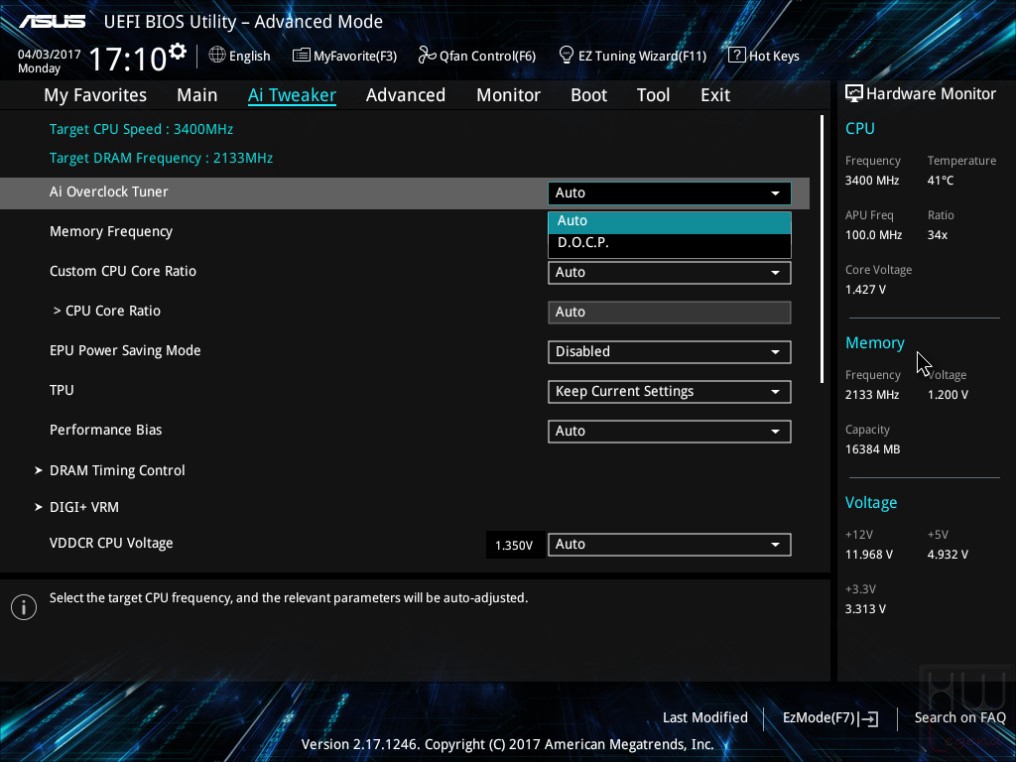Click the VDDCR CPU Voltage label

[111, 544]
